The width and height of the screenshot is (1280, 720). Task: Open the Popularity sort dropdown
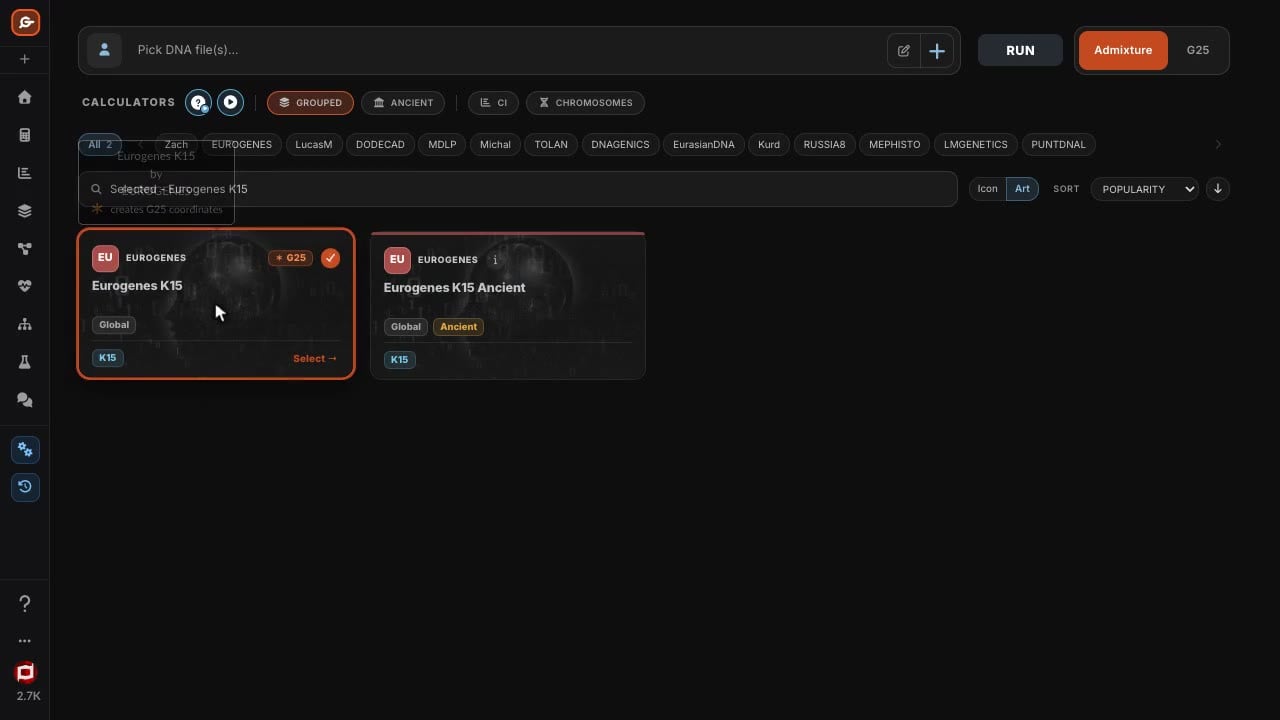coord(1145,189)
